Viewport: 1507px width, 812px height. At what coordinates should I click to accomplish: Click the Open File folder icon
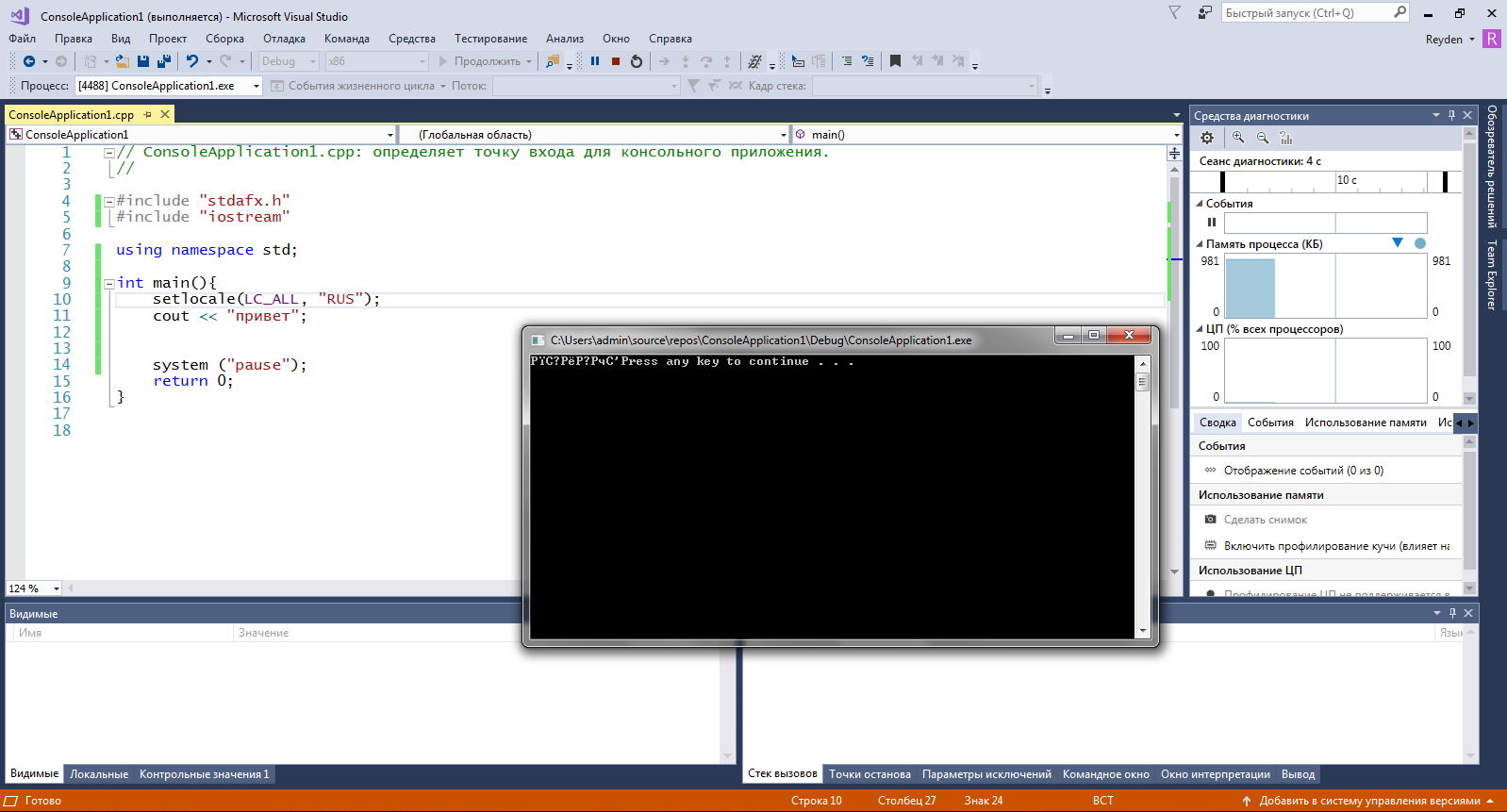[123, 61]
